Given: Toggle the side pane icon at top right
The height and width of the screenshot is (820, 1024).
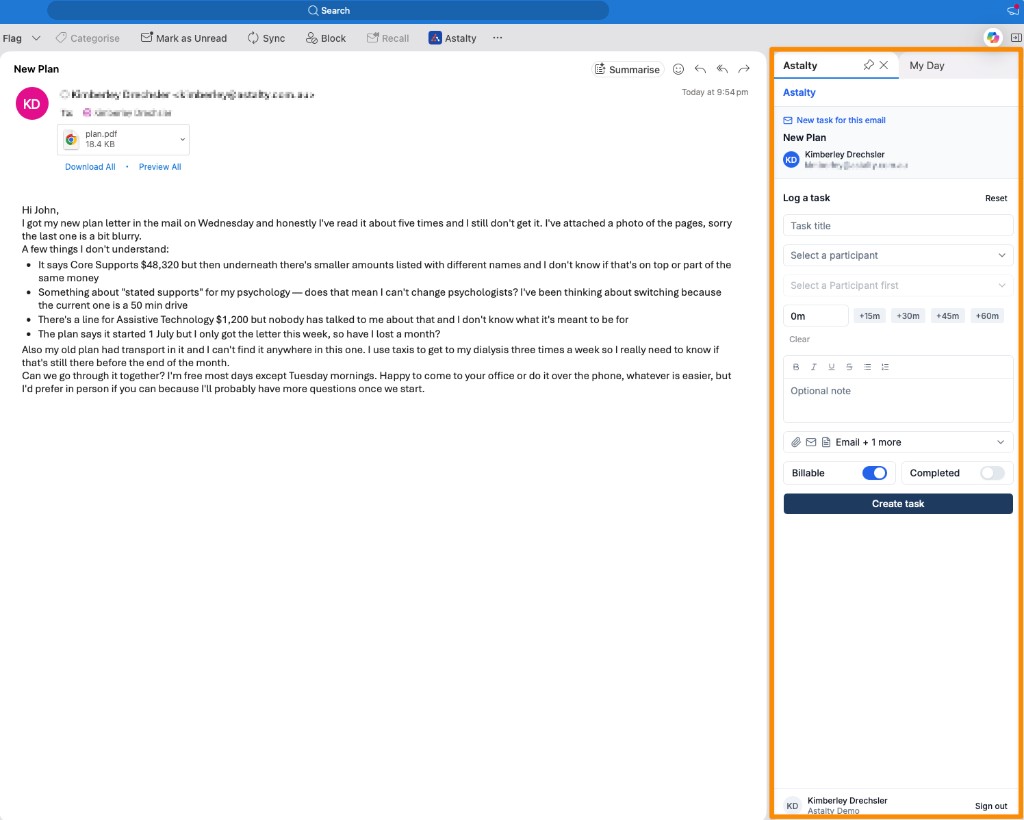Looking at the screenshot, I should pos(1016,38).
